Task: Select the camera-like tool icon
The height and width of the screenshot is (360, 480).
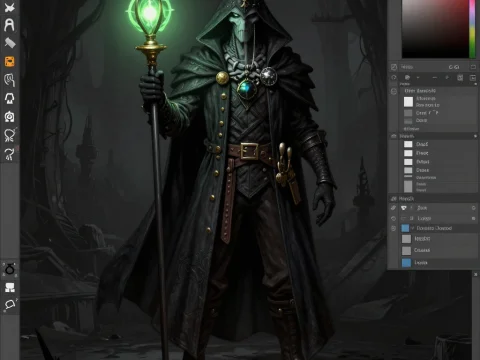Action: [x=9, y=117]
